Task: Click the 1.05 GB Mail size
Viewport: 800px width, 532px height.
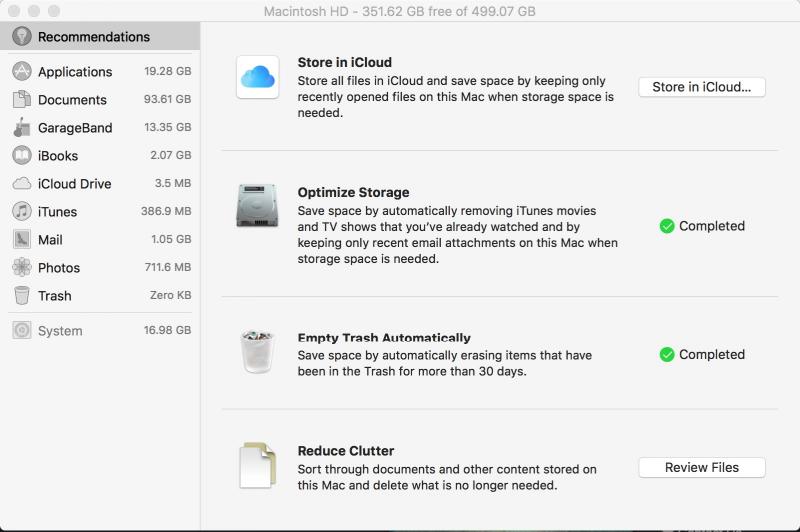Action: coord(171,239)
